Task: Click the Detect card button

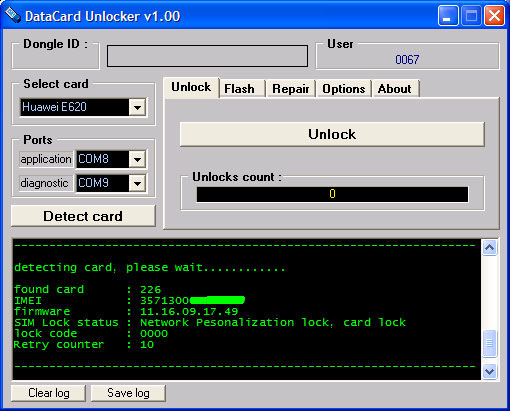Action: (83, 216)
